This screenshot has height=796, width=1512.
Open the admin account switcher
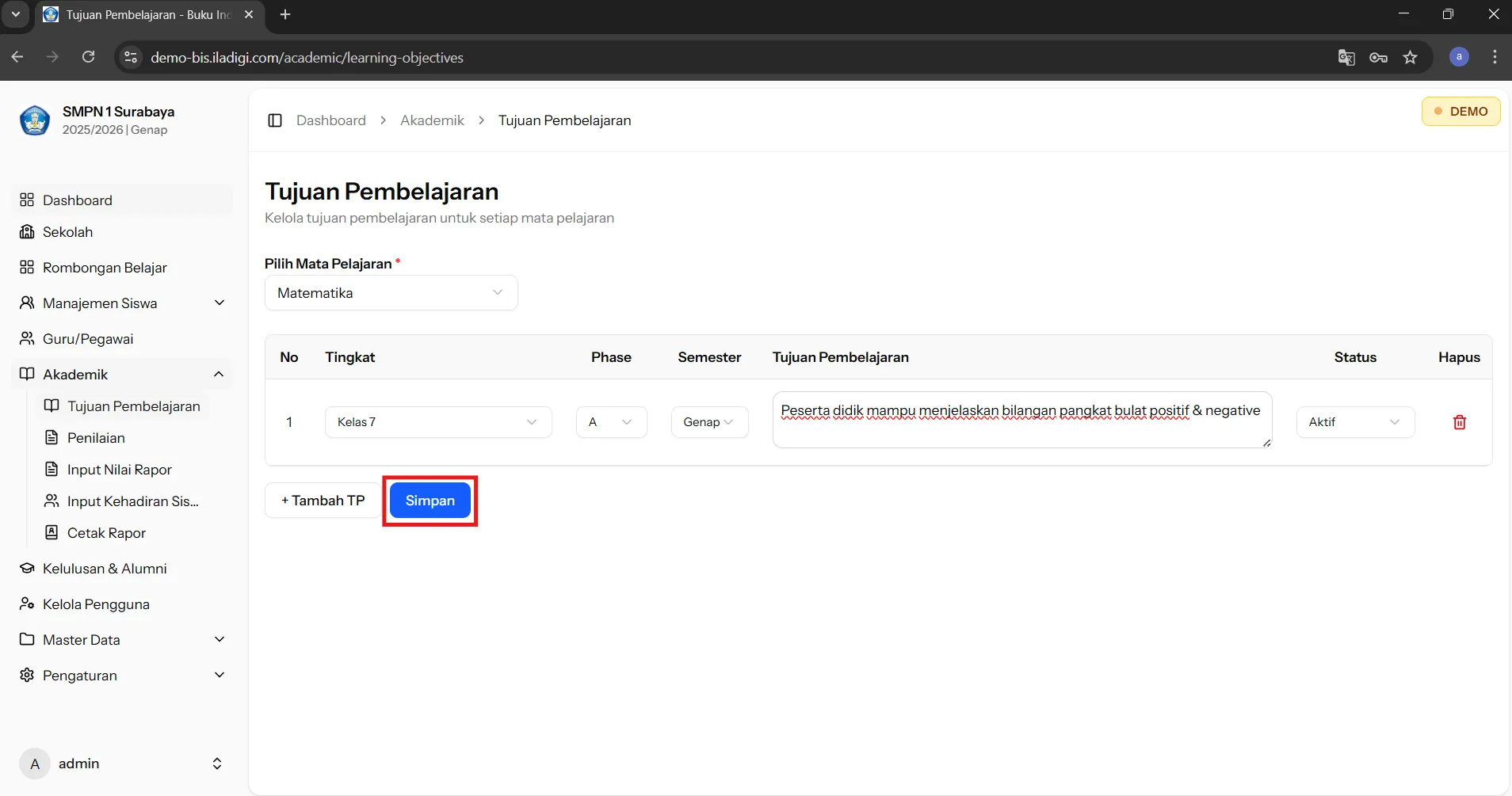point(123,764)
